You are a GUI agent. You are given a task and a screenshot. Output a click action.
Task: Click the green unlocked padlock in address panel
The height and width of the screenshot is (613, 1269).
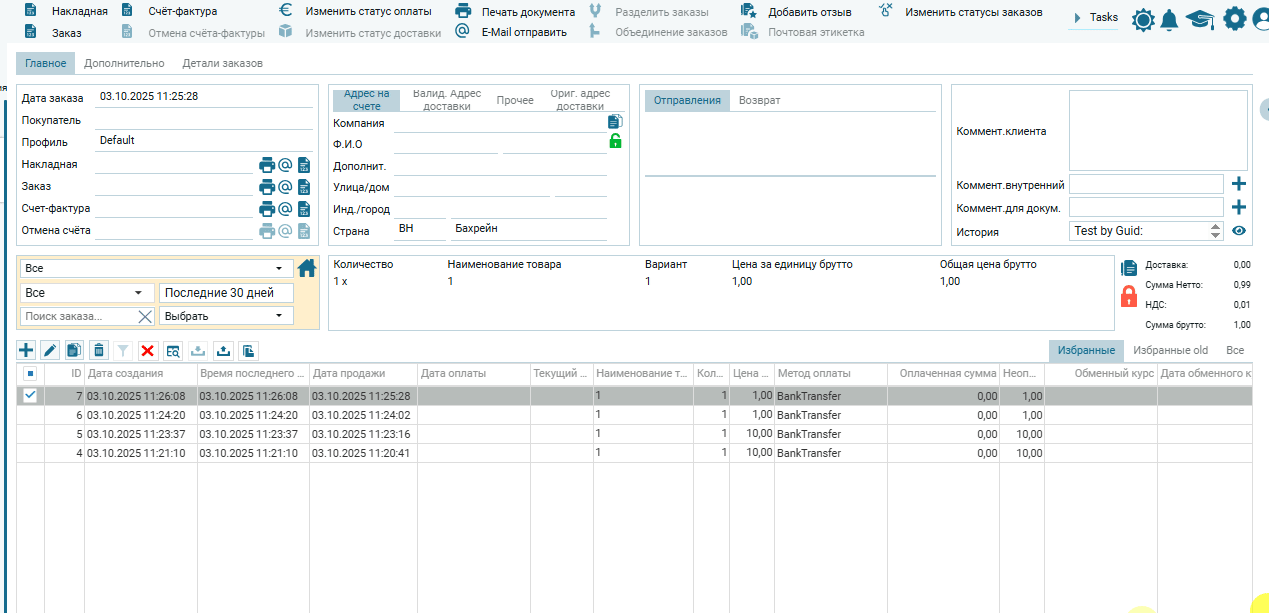point(615,141)
